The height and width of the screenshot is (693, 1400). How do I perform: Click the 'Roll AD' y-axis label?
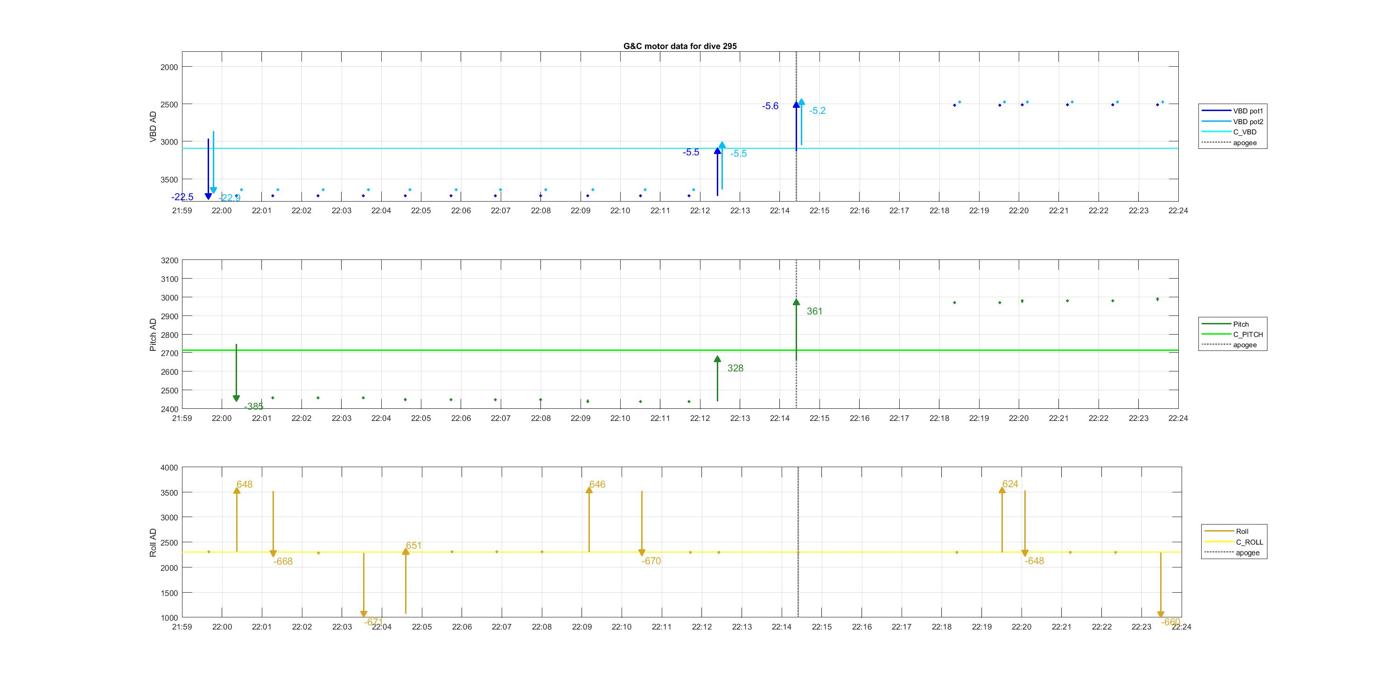[x=154, y=542]
